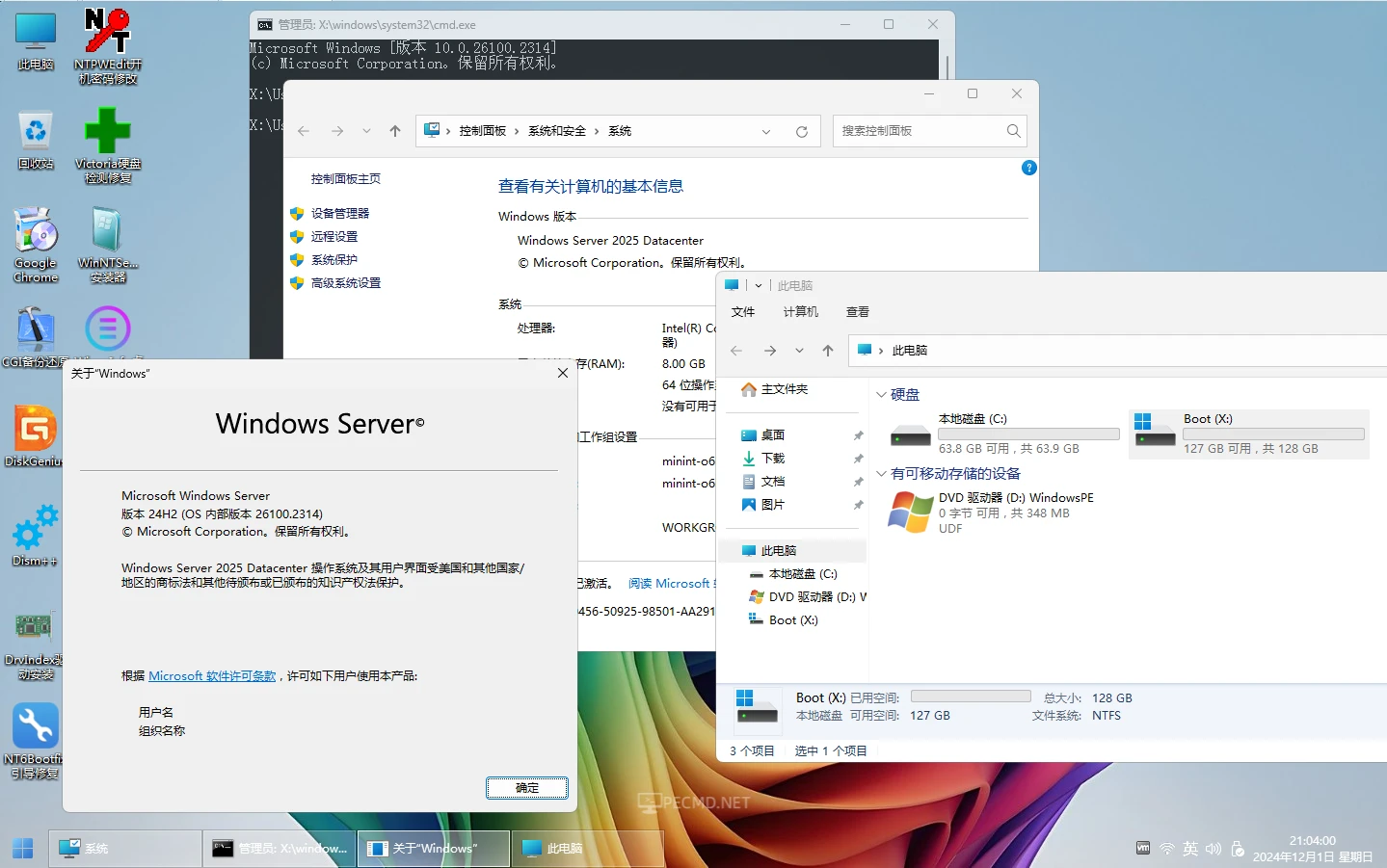The width and height of the screenshot is (1387, 868).
Task: Open NTPWEdit password tool desktop icon
Action: [108, 46]
